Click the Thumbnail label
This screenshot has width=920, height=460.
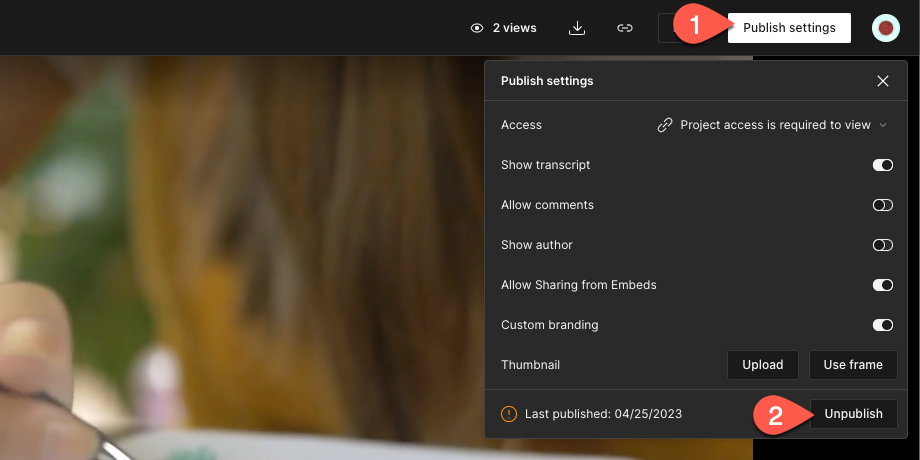point(530,365)
